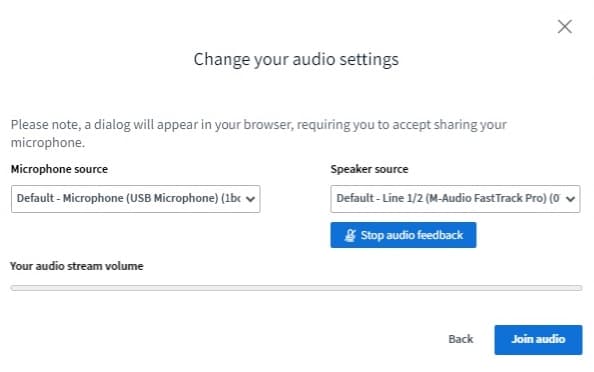Join audio with current settings
The width and height of the screenshot is (594, 372).
click(x=538, y=340)
